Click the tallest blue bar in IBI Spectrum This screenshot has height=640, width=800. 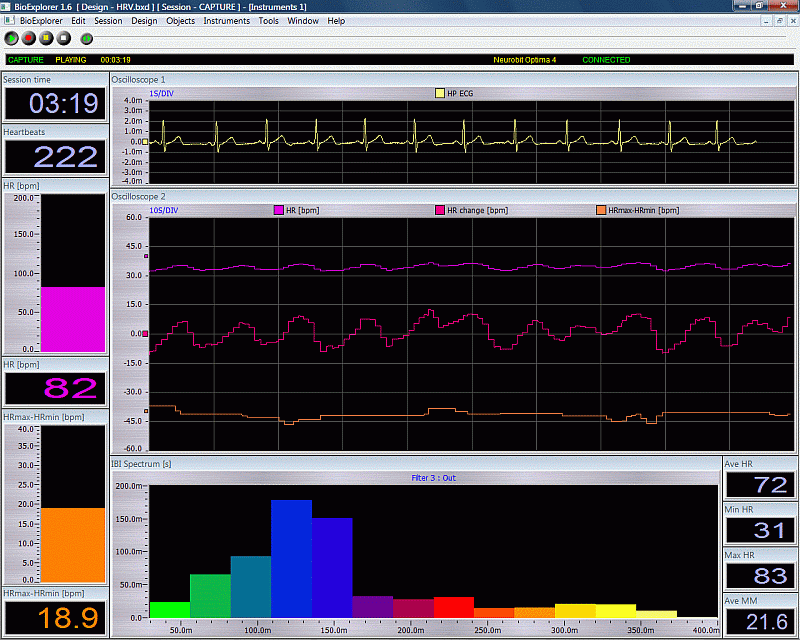coord(291,559)
